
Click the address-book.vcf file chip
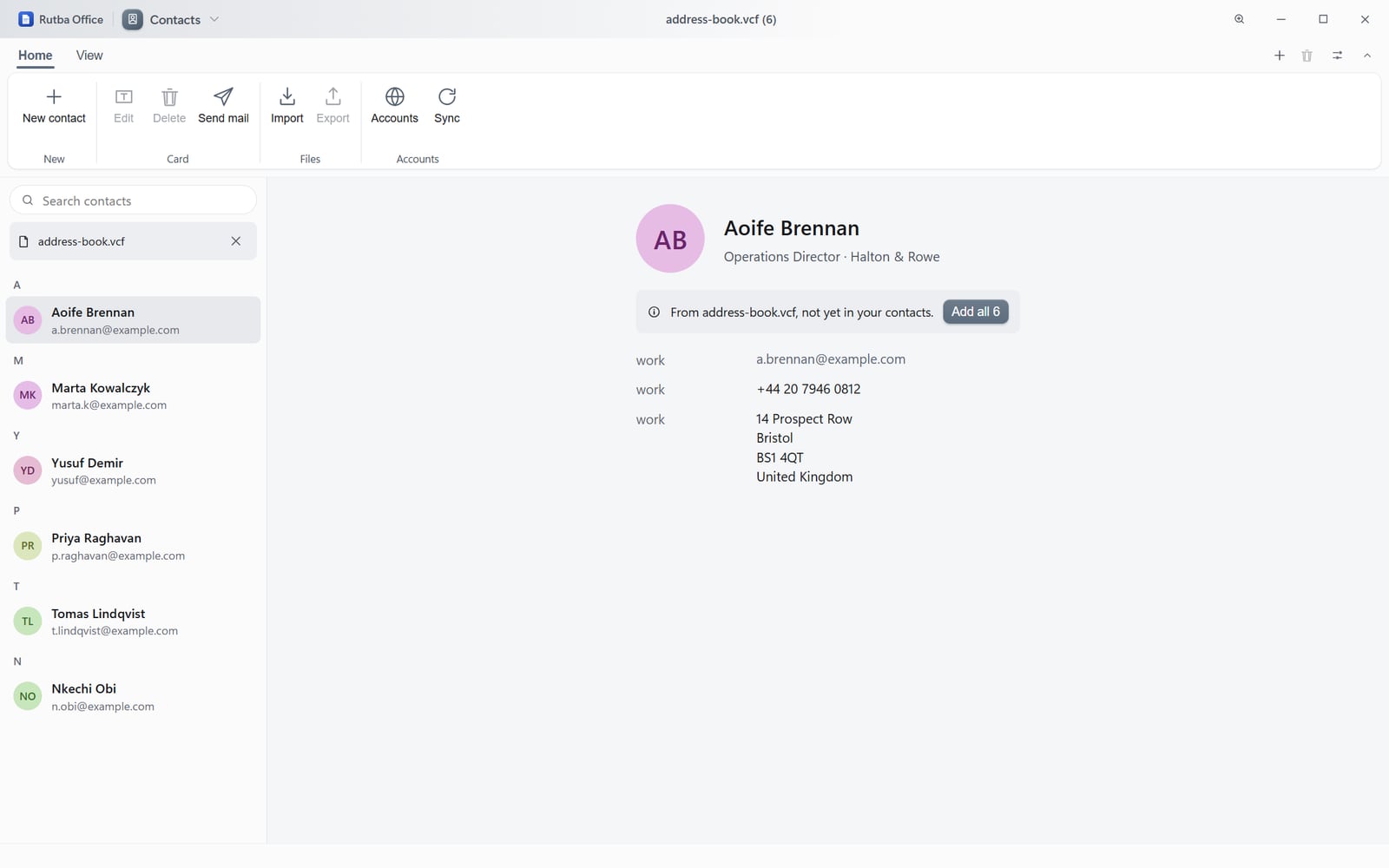(133, 241)
